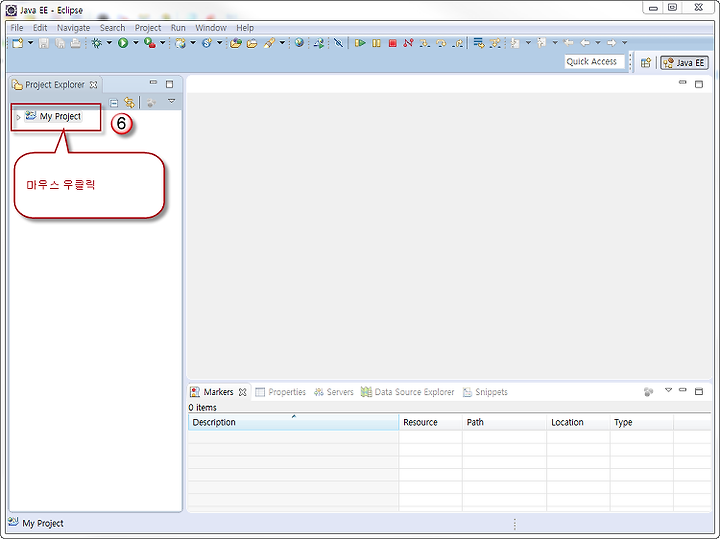The image size is (720, 539).
Task: Switch to the Data Source Explorer tab
Action: tap(408, 392)
